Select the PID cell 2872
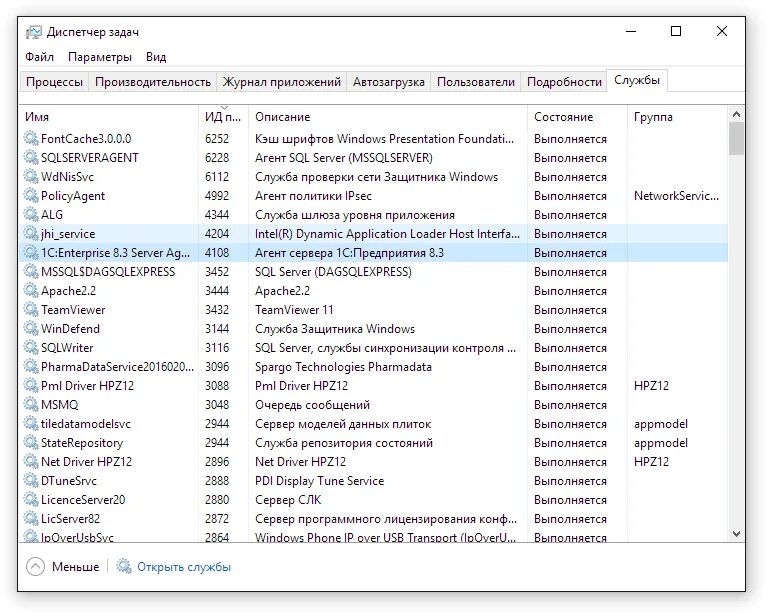This screenshot has height=614, width=767. tap(217, 519)
